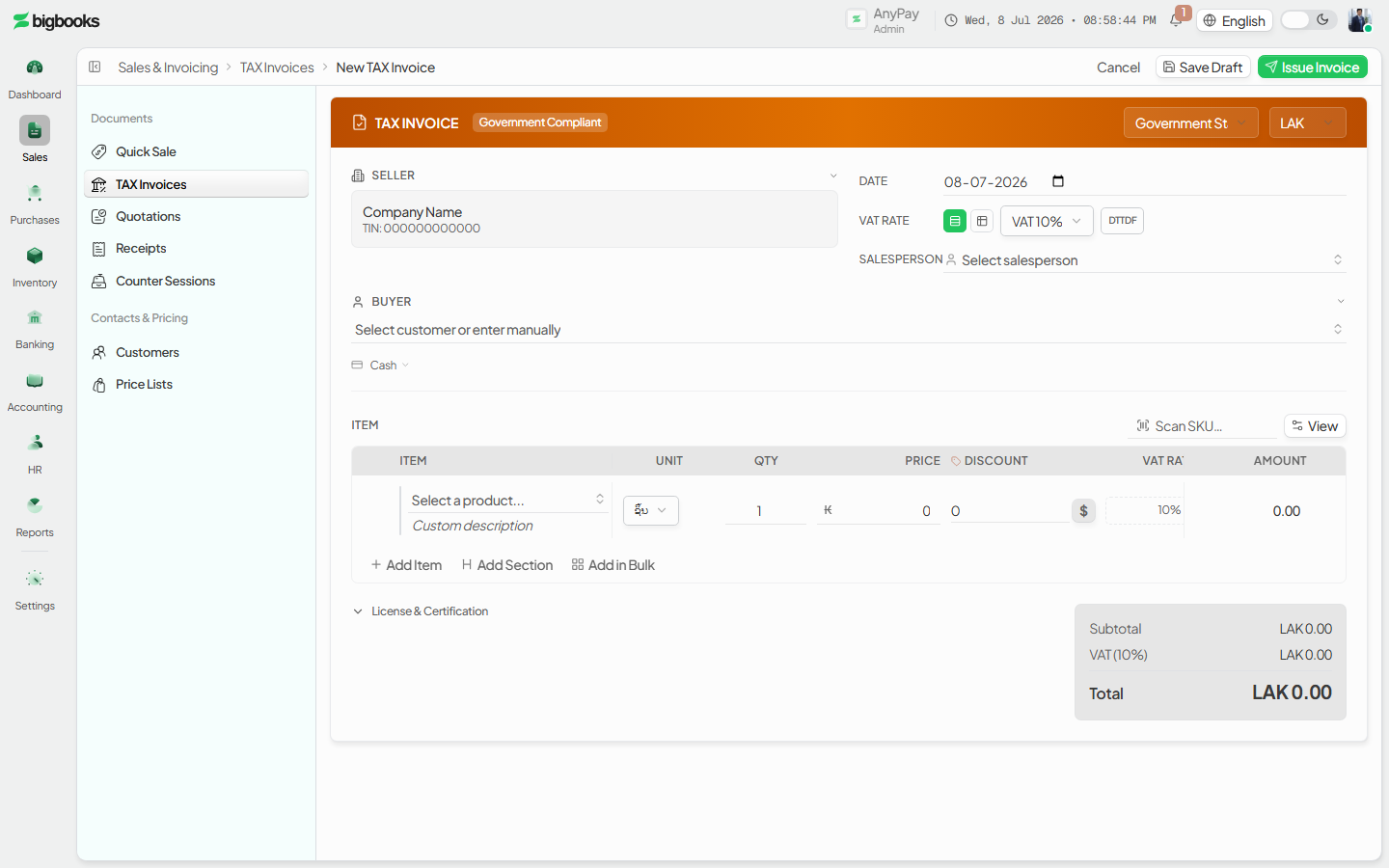Open the user profile avatar

click(1359, 19)
